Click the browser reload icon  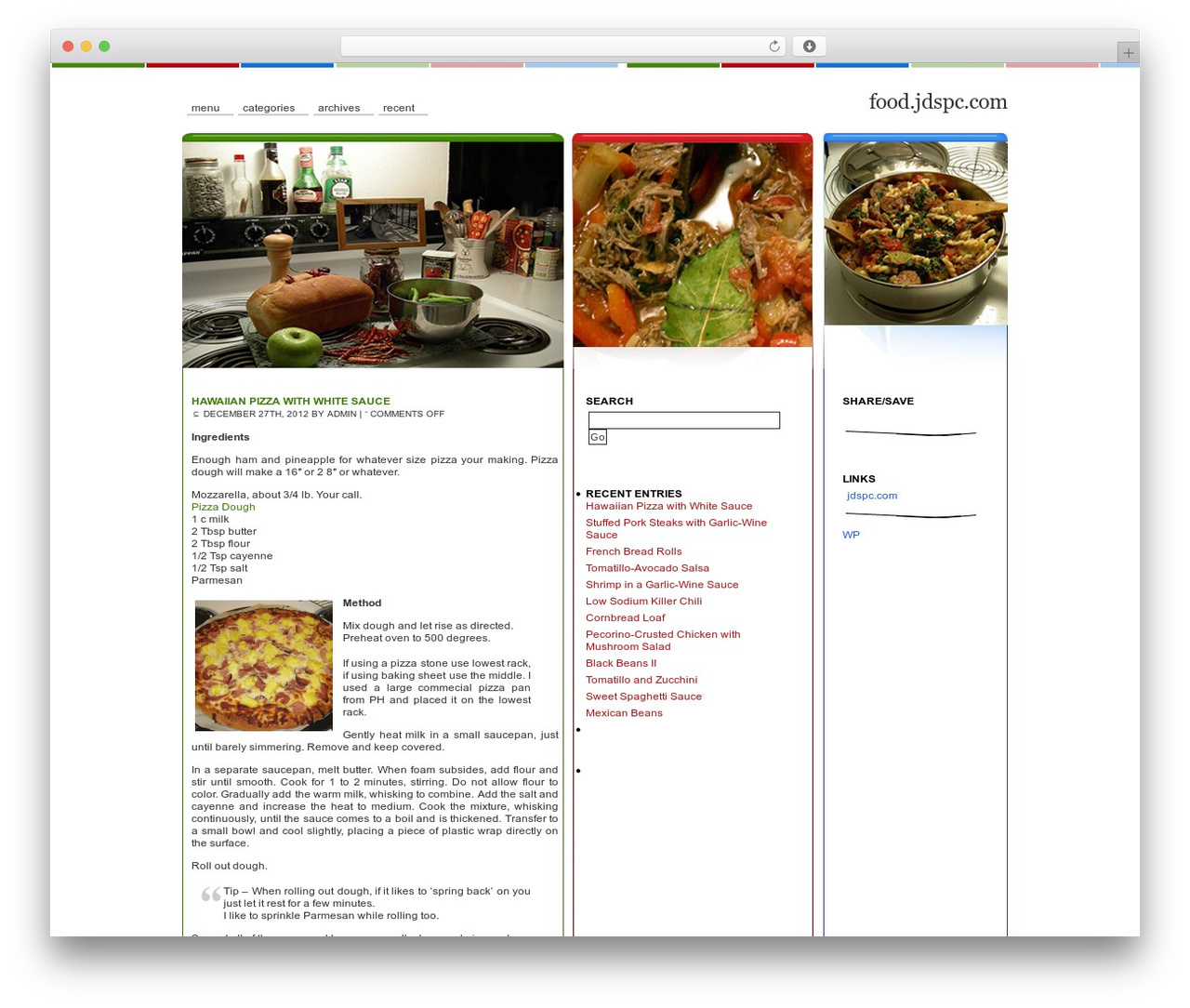click(773, 46)
